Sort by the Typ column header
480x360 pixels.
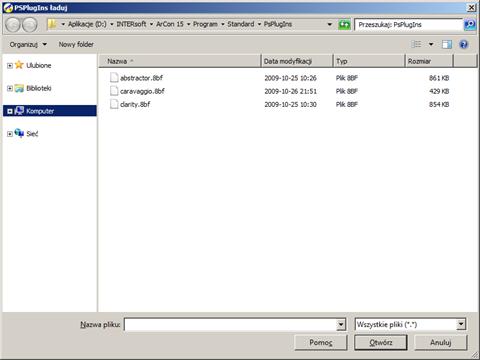(369, 61)
